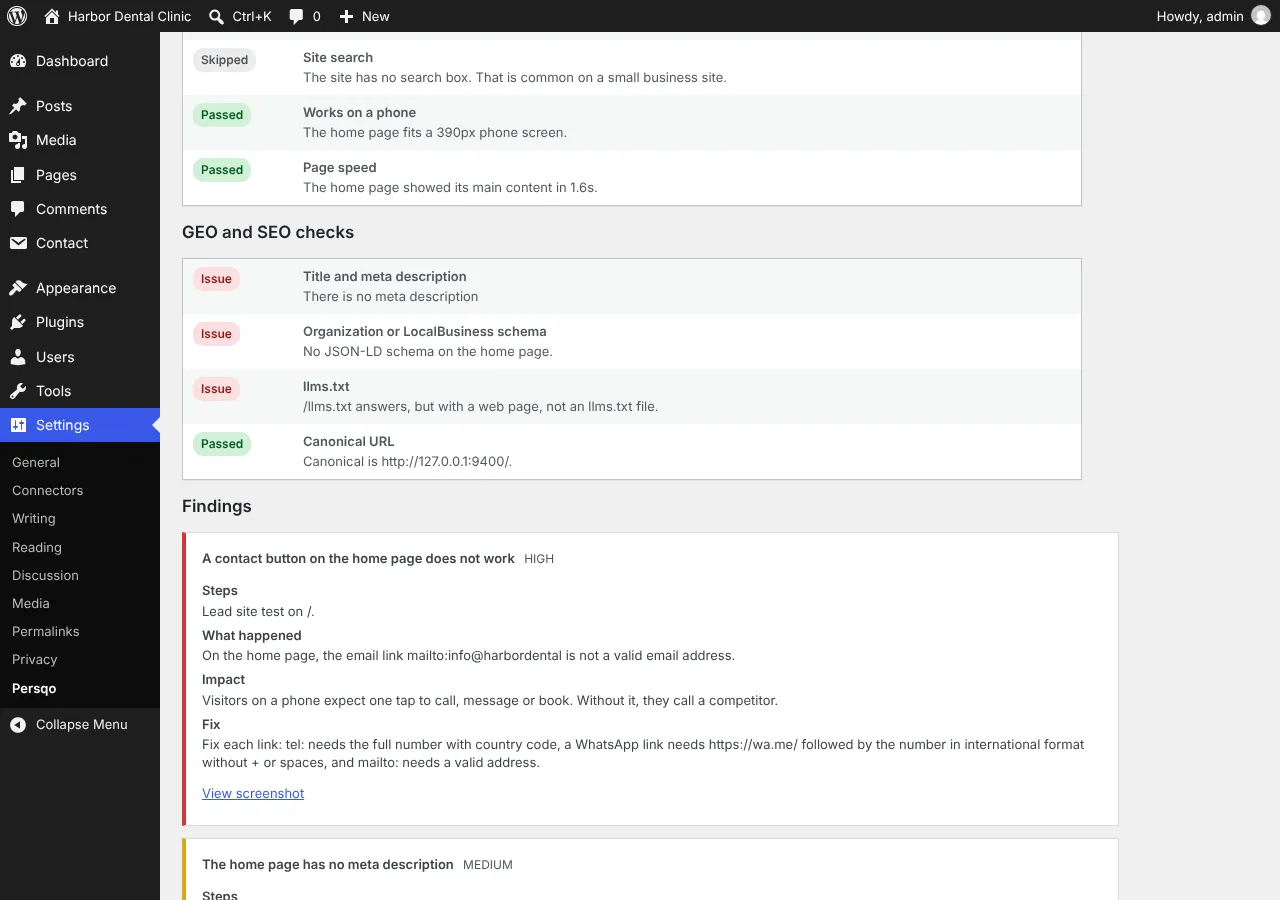Click the Appearance paintbrush icon
Screen dimensions: 1280x900
[x=18, y=288]
